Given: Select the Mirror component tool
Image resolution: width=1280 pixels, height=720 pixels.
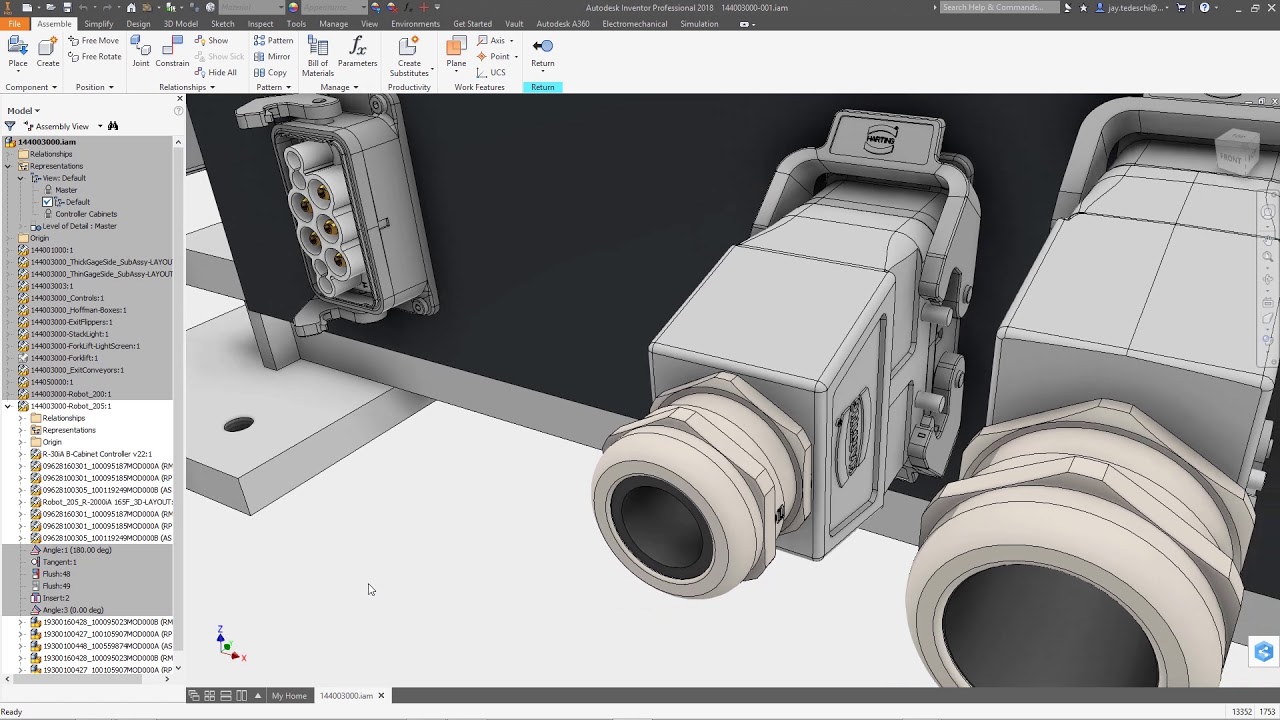Looking at the screenshot, I should tap(272, 57).
